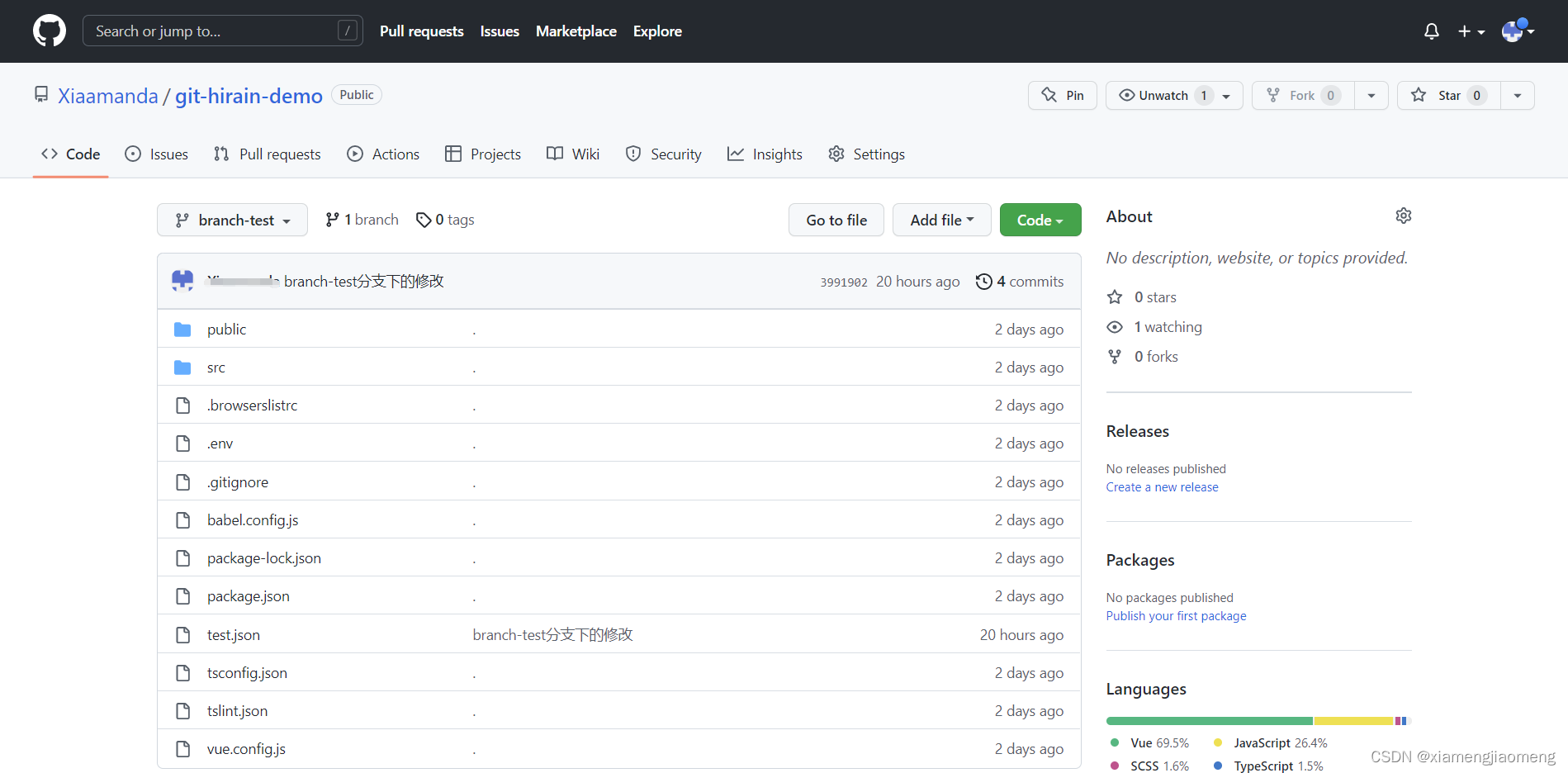Viewport: 1568px width, 773px height.
Task: Go to Marketplace
Action: (x=576, y=31)
